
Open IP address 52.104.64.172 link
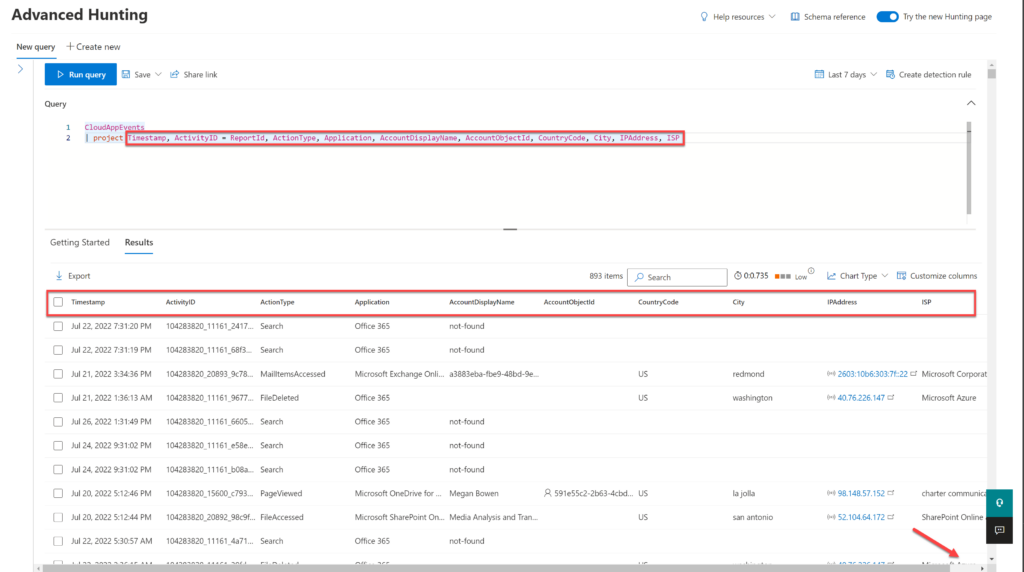coord(861,517)
